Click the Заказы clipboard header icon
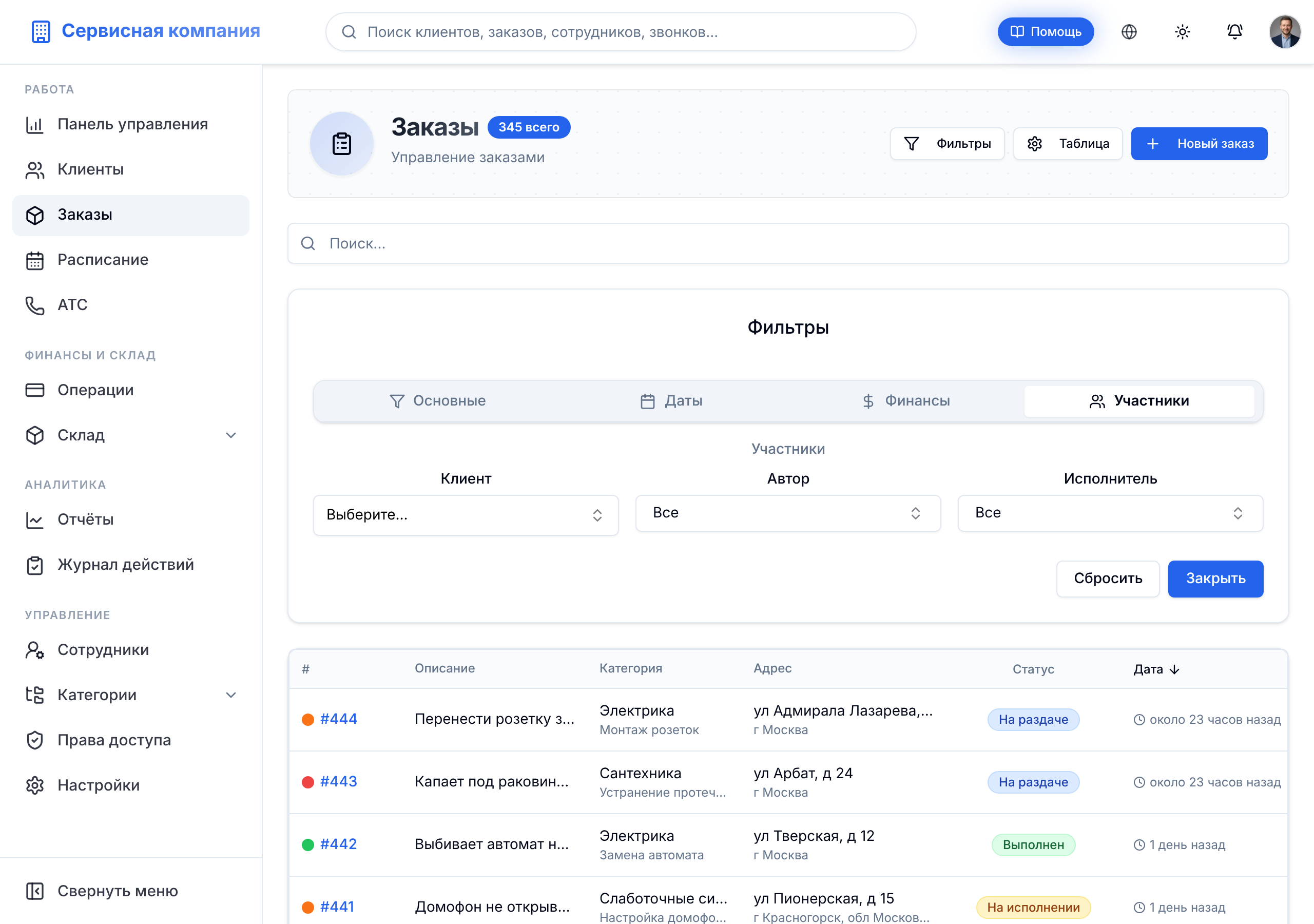 point(342,144)
